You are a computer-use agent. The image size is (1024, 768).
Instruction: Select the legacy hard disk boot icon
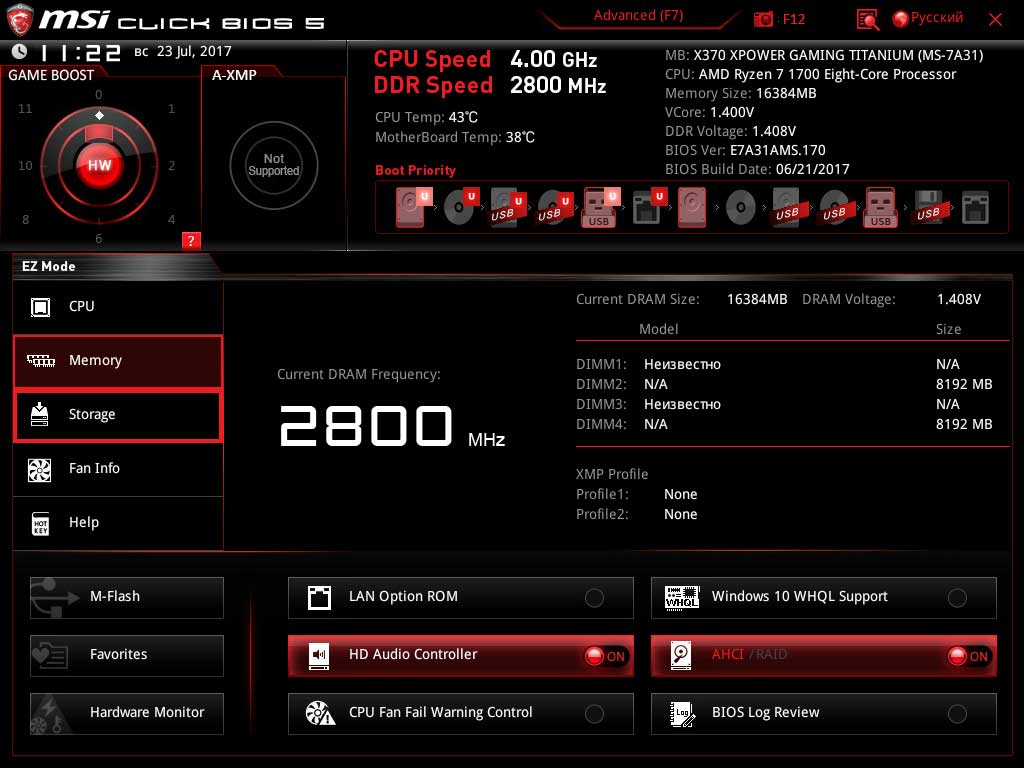(692, 208)
